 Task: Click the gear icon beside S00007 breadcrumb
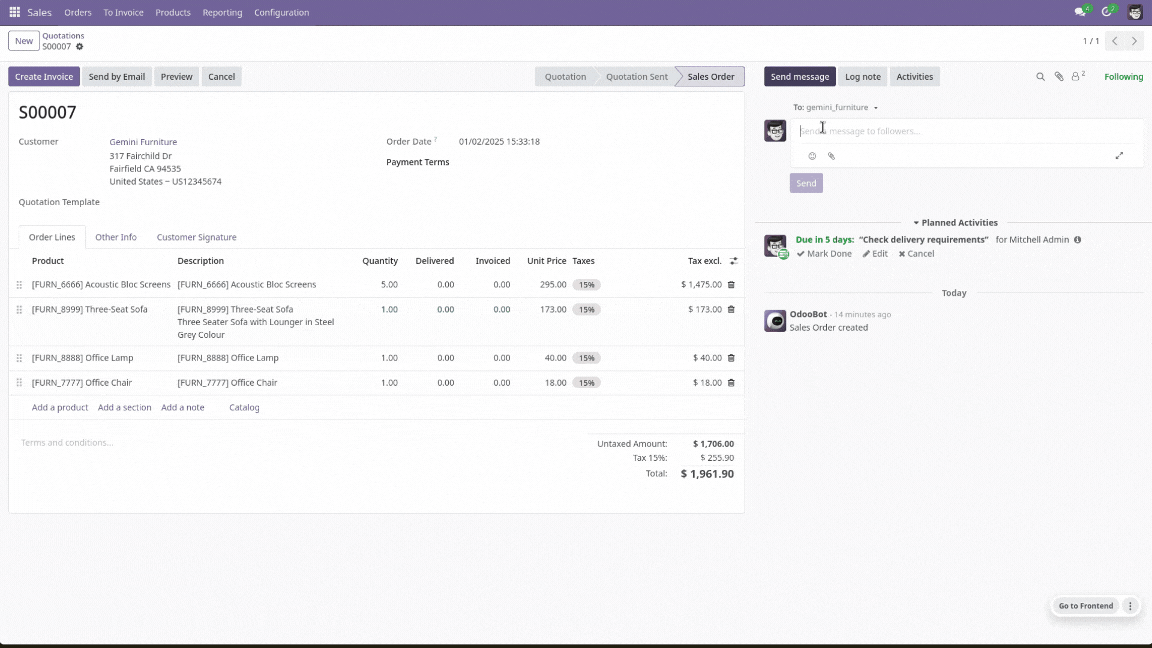[79, 46]
